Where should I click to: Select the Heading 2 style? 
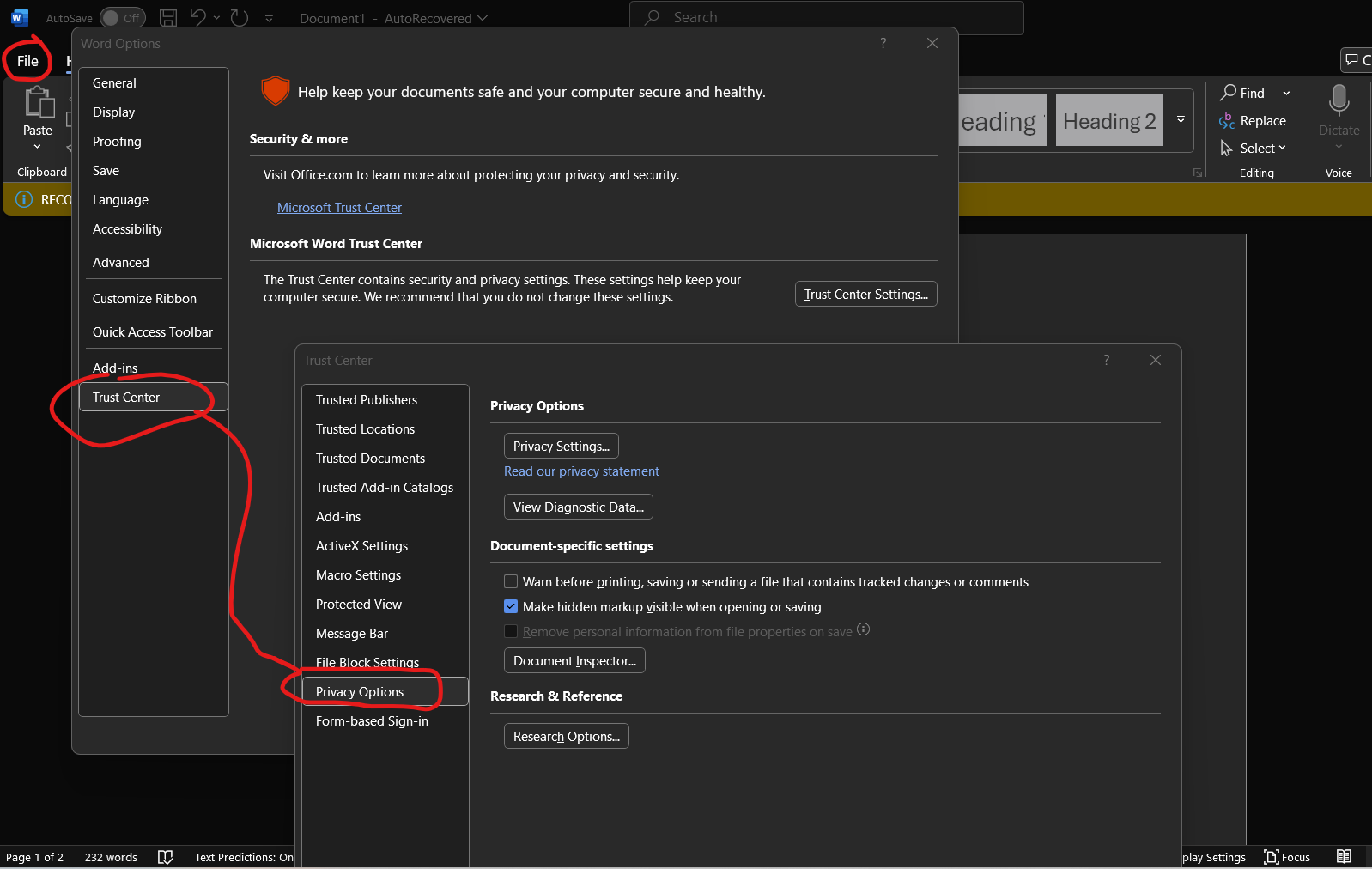point(1109,121)
